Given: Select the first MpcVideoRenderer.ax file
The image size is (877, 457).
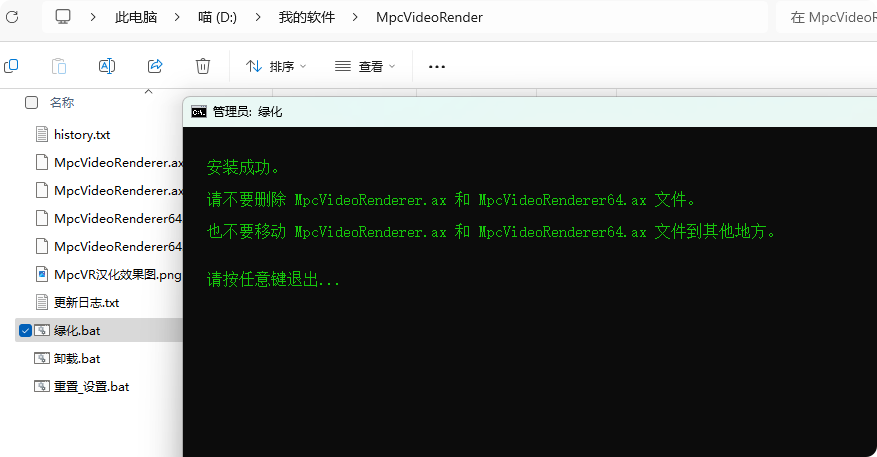Looking at the screenshot, I should click(118, 162).
